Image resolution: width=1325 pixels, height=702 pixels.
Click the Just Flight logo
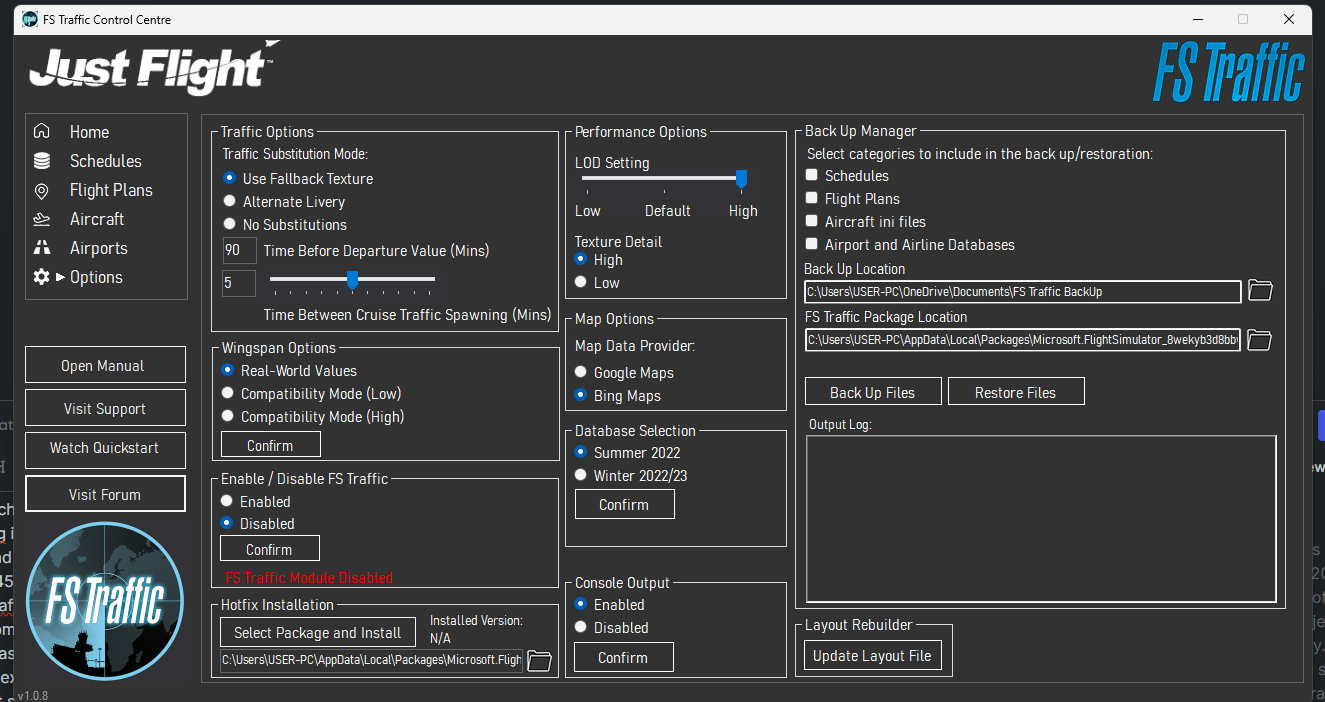coord(154,68)
